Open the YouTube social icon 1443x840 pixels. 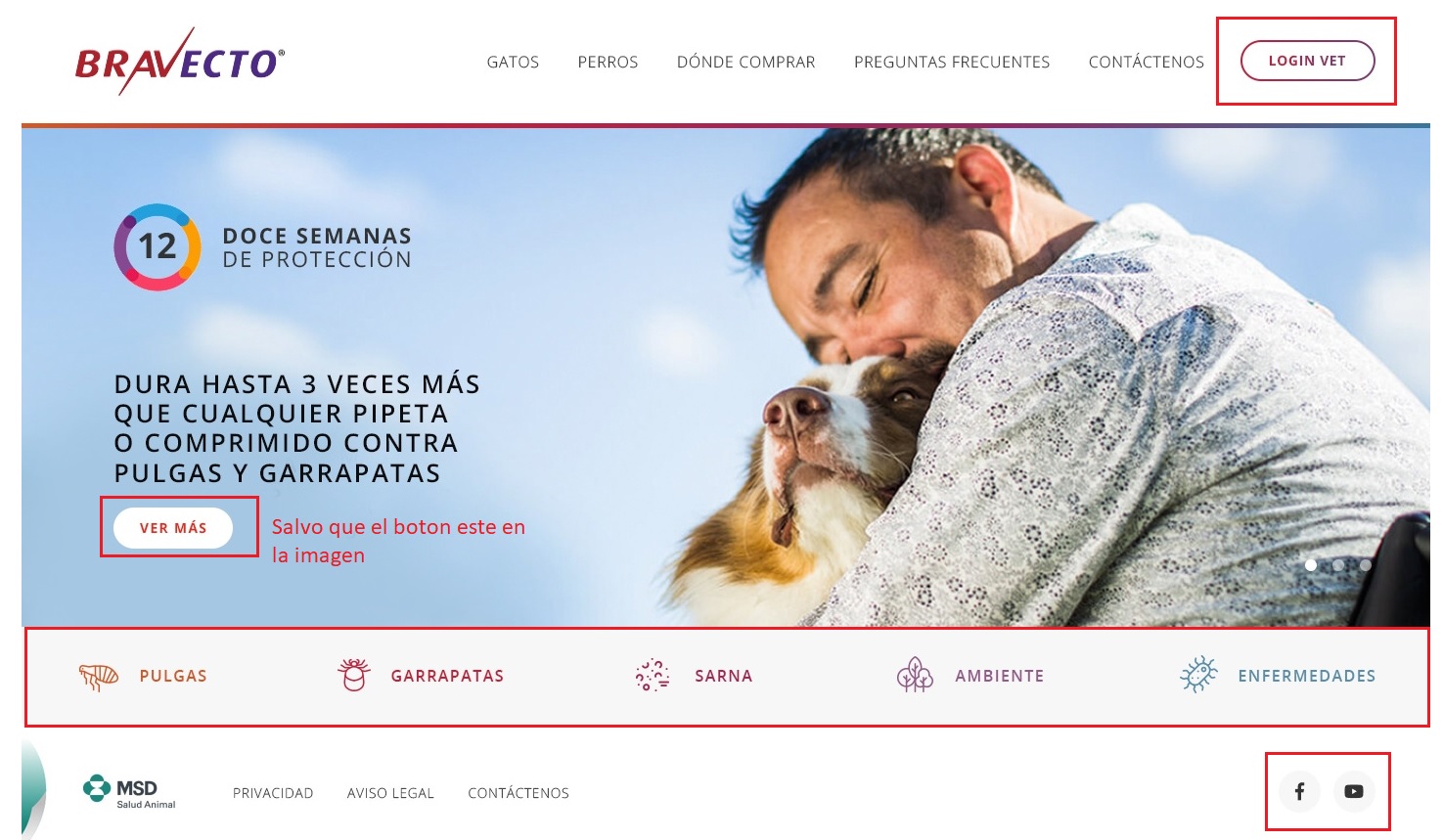click(1354, 791)
